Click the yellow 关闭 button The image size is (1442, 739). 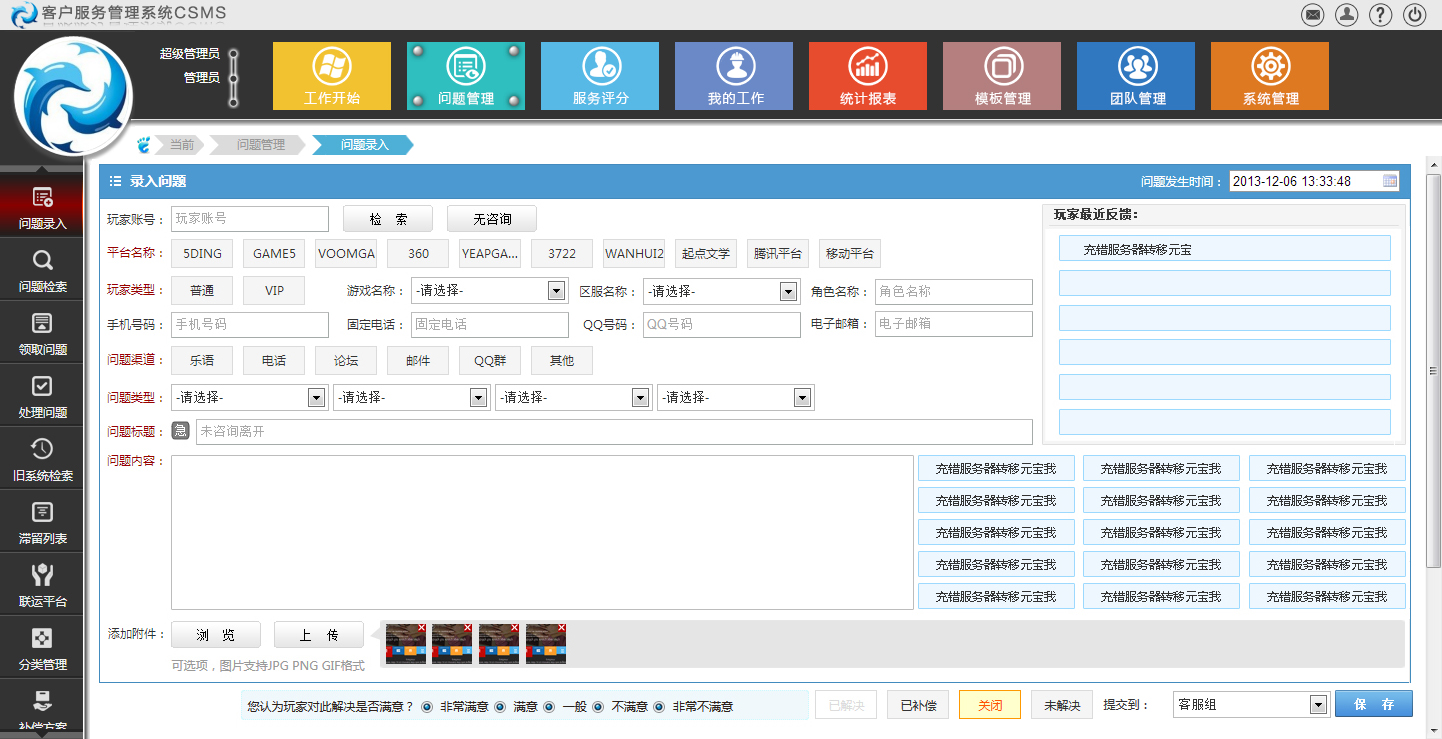990,705
